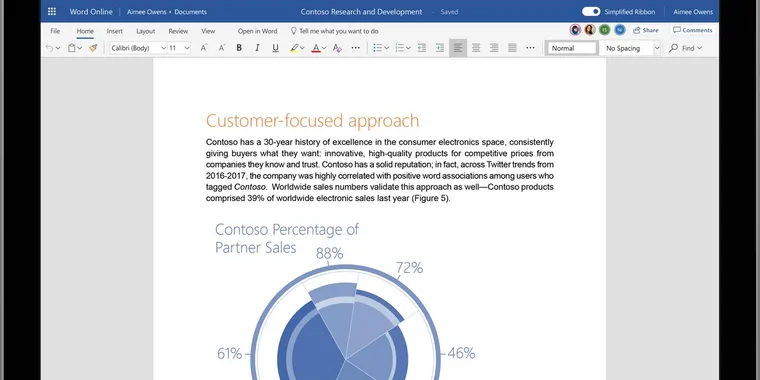Apply the Normal style
Screen dimensions: 760x380
click(572, 48)
